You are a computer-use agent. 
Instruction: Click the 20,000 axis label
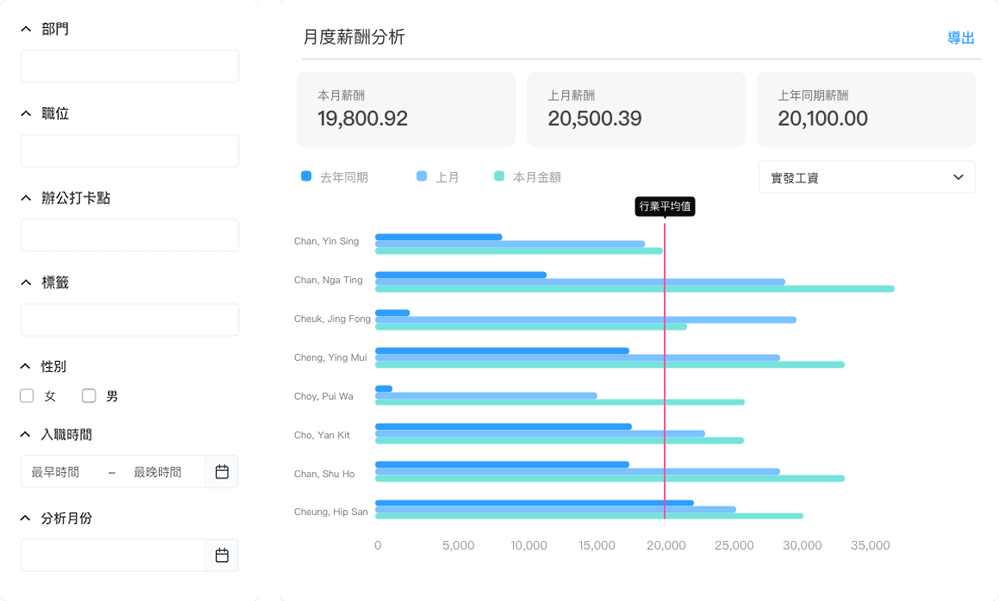[x=666, y=546]
